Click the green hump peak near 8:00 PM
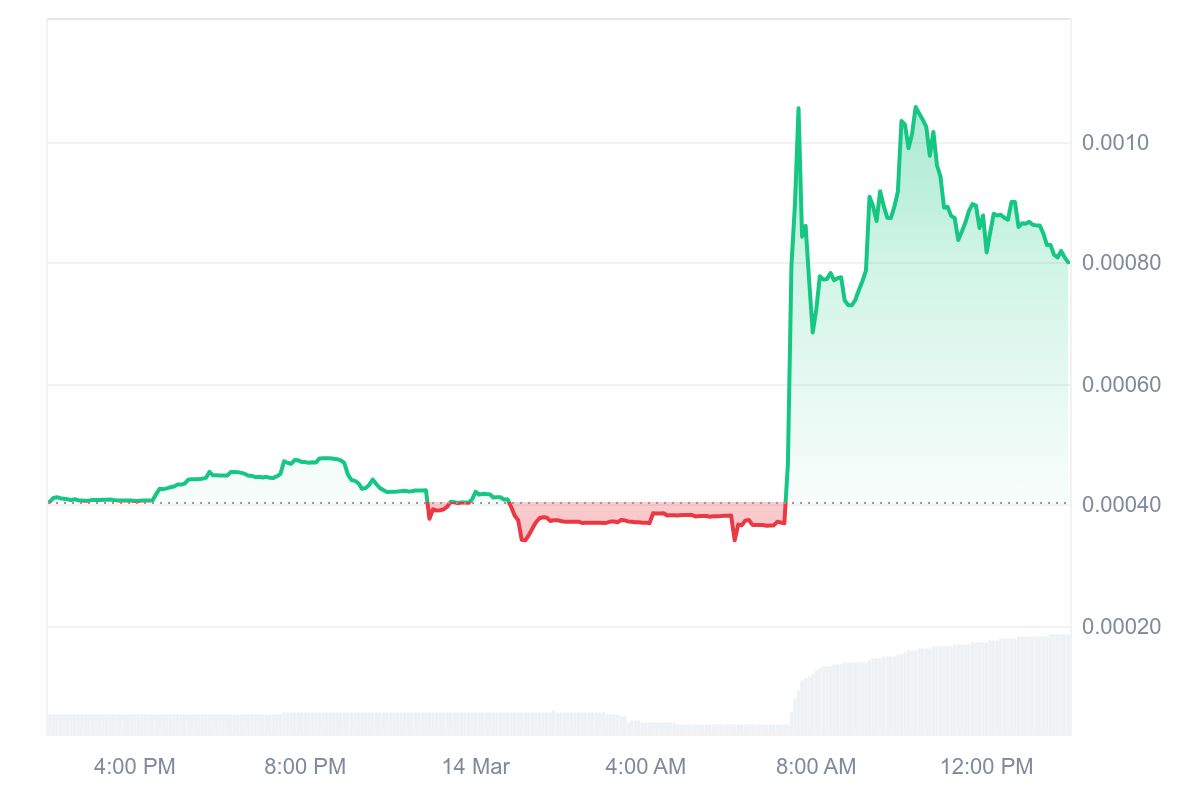This screenshot has width=1200, height=800. [x=328, y=458]
